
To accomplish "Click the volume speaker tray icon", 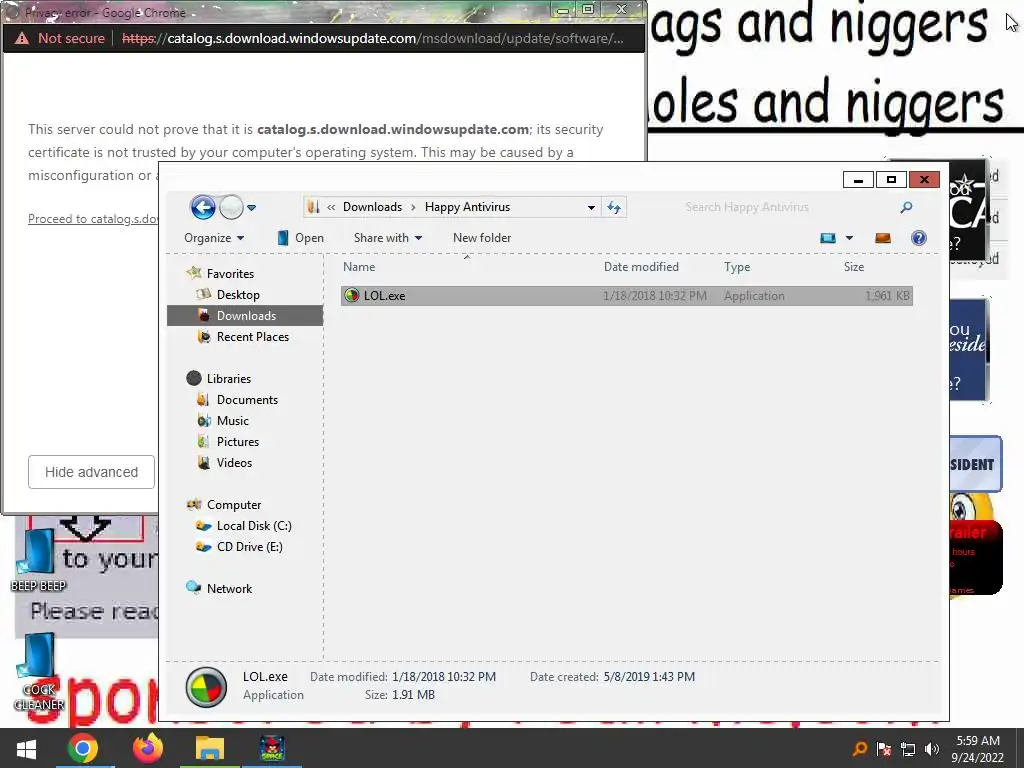I will [932, 749].
